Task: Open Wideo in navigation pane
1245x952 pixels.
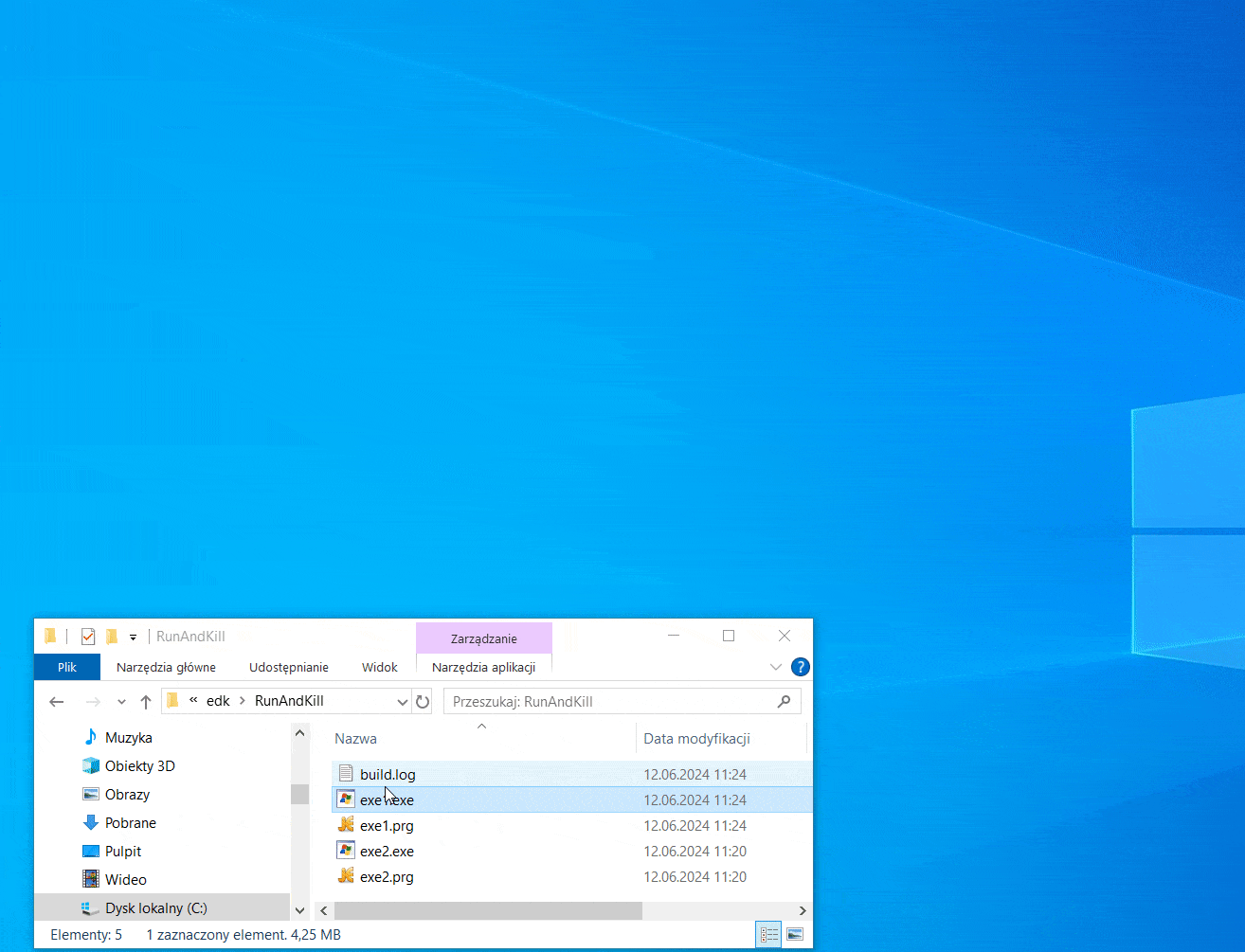Action: coord(126,880)
